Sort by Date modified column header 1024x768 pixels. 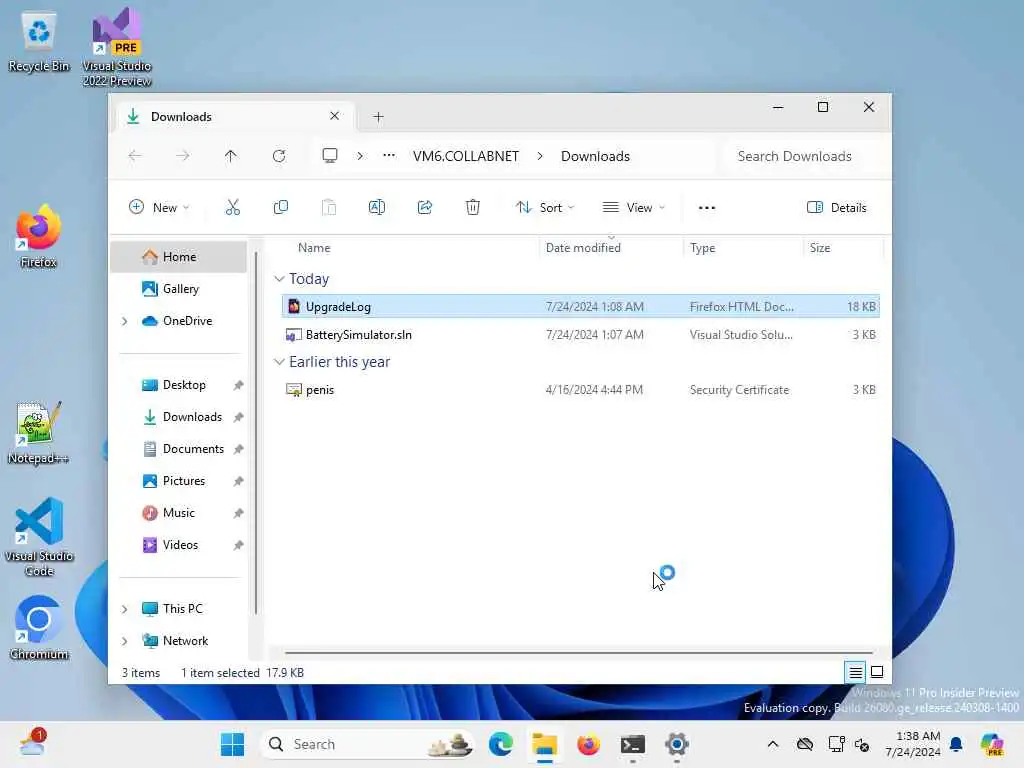[x=583, y=248]
